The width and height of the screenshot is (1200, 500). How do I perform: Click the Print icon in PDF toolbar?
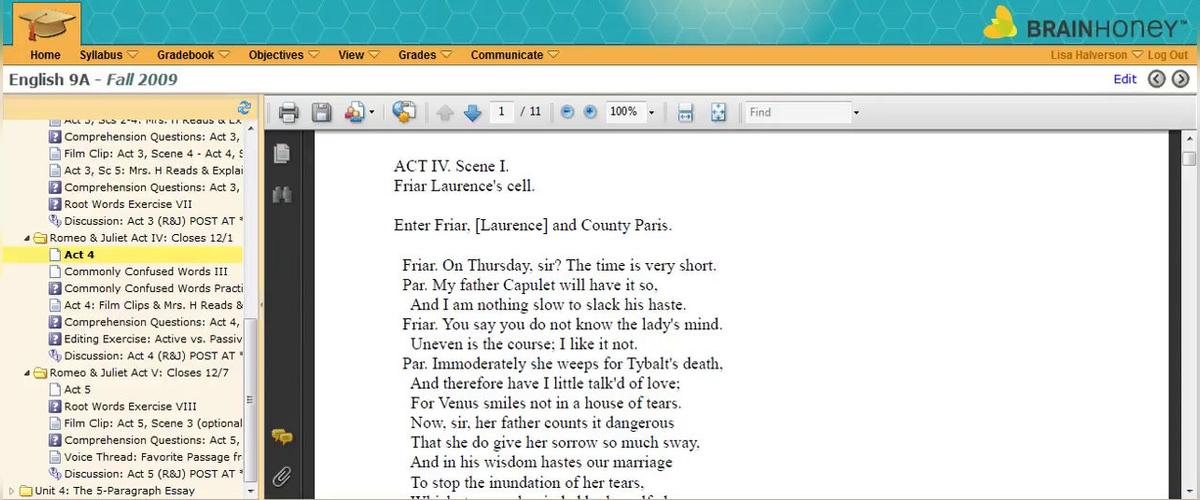pyautogui.click(x=289, y=113)
